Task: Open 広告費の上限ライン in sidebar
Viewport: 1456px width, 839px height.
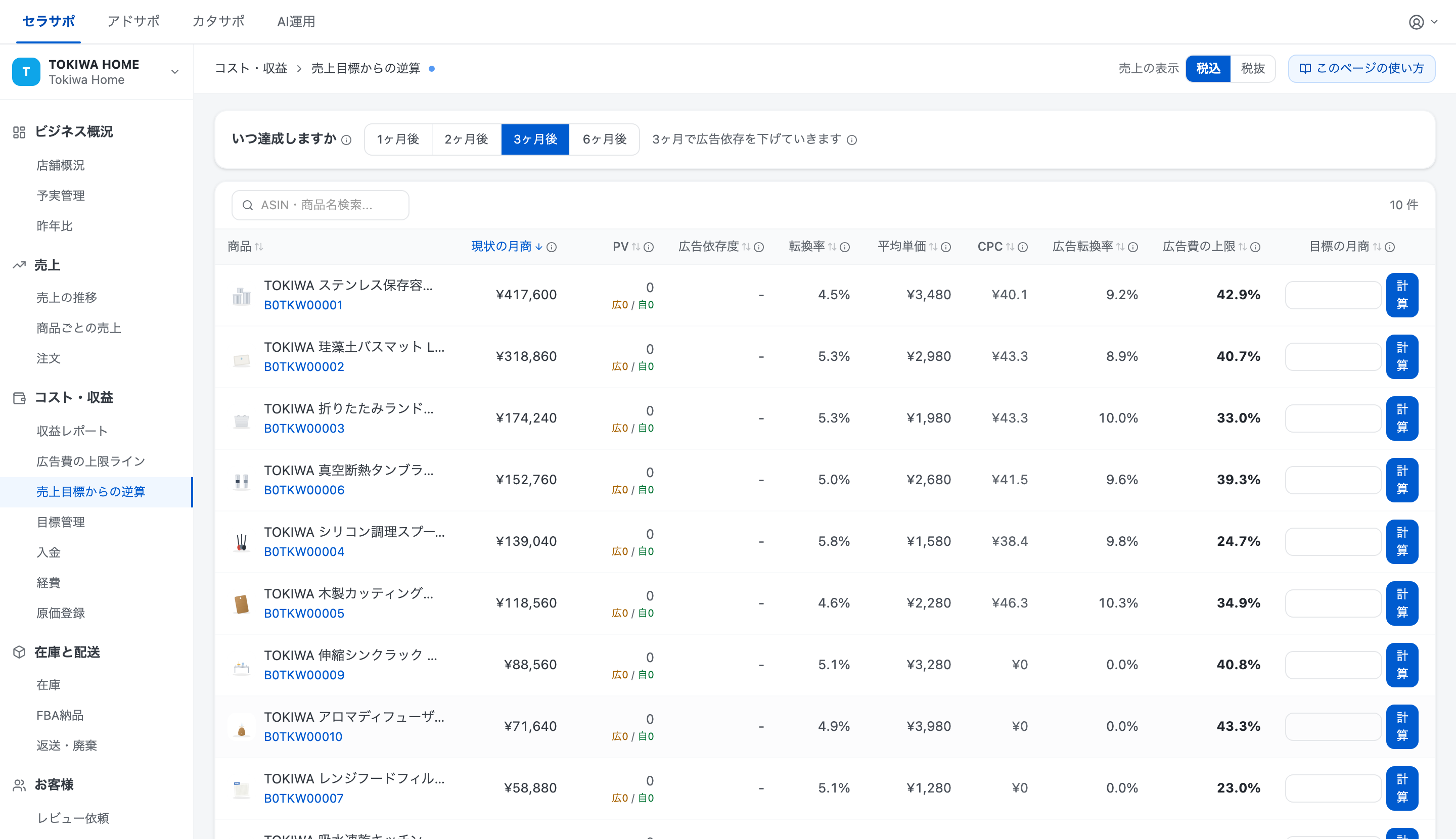Action: [91, 461]
